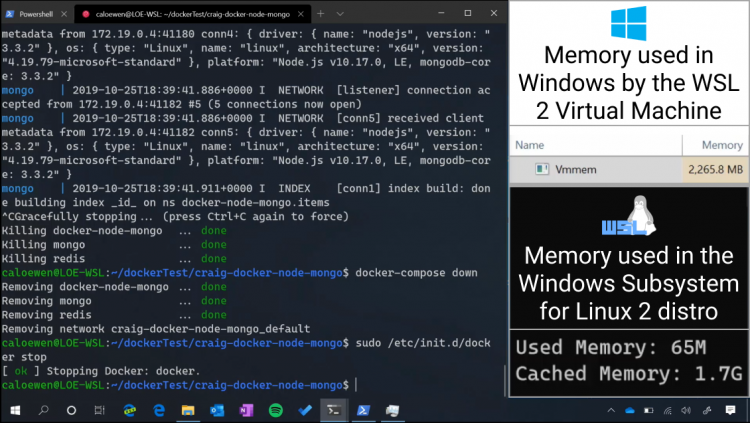Show hidden system tray icons

[x=609, y=411]
